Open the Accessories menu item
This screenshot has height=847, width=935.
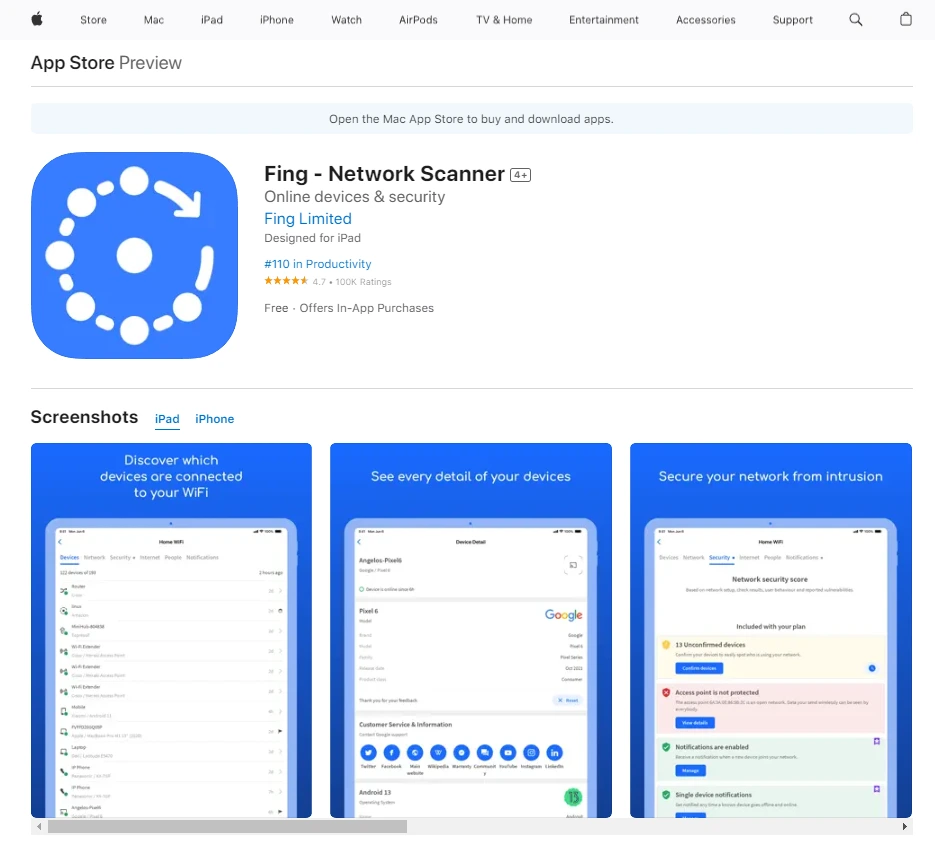705,20
